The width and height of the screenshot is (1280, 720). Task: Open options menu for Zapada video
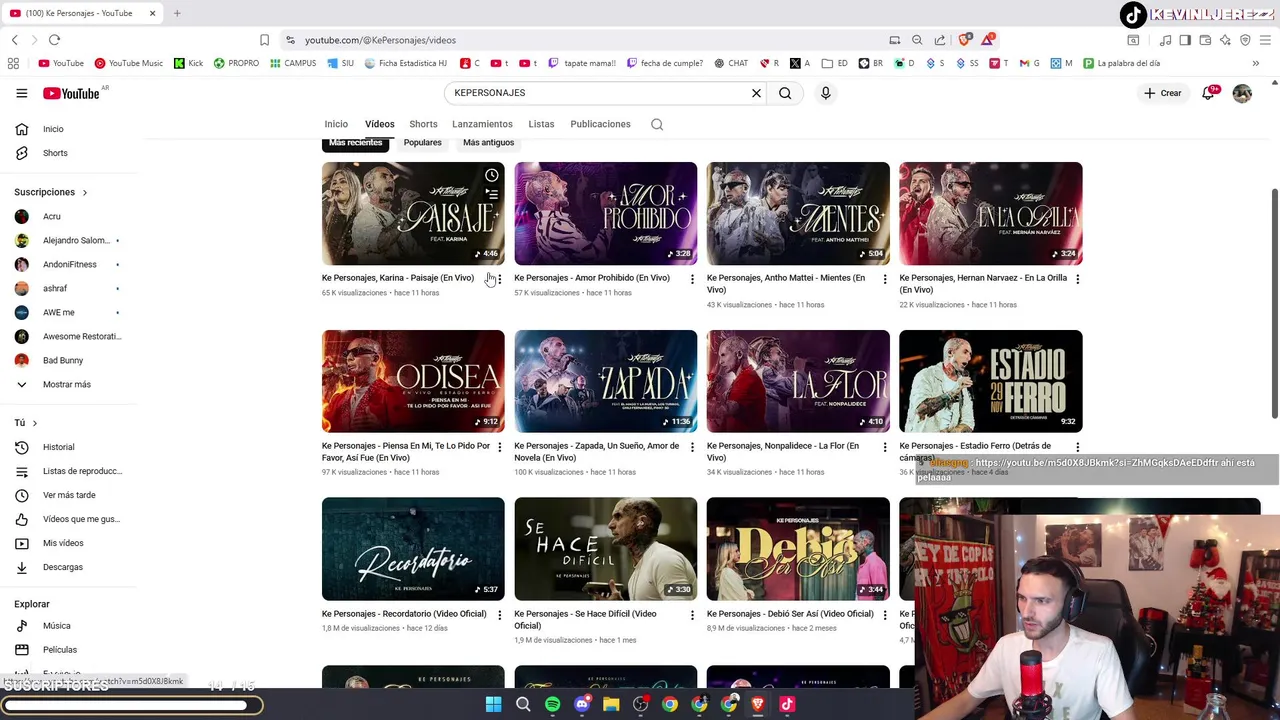tap(692, 447)
